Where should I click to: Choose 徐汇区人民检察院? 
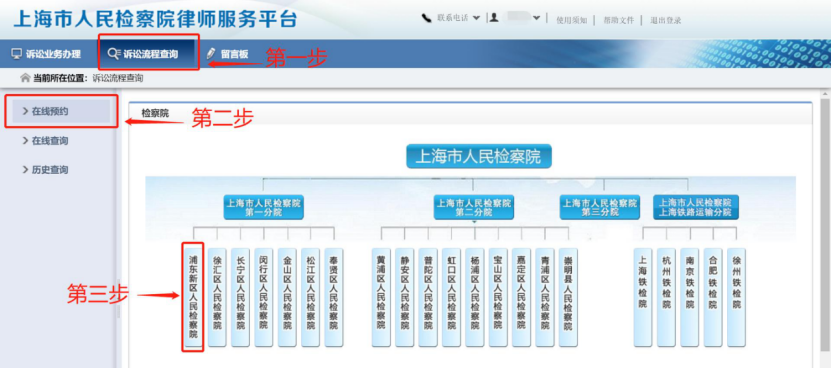pos(217,297)
